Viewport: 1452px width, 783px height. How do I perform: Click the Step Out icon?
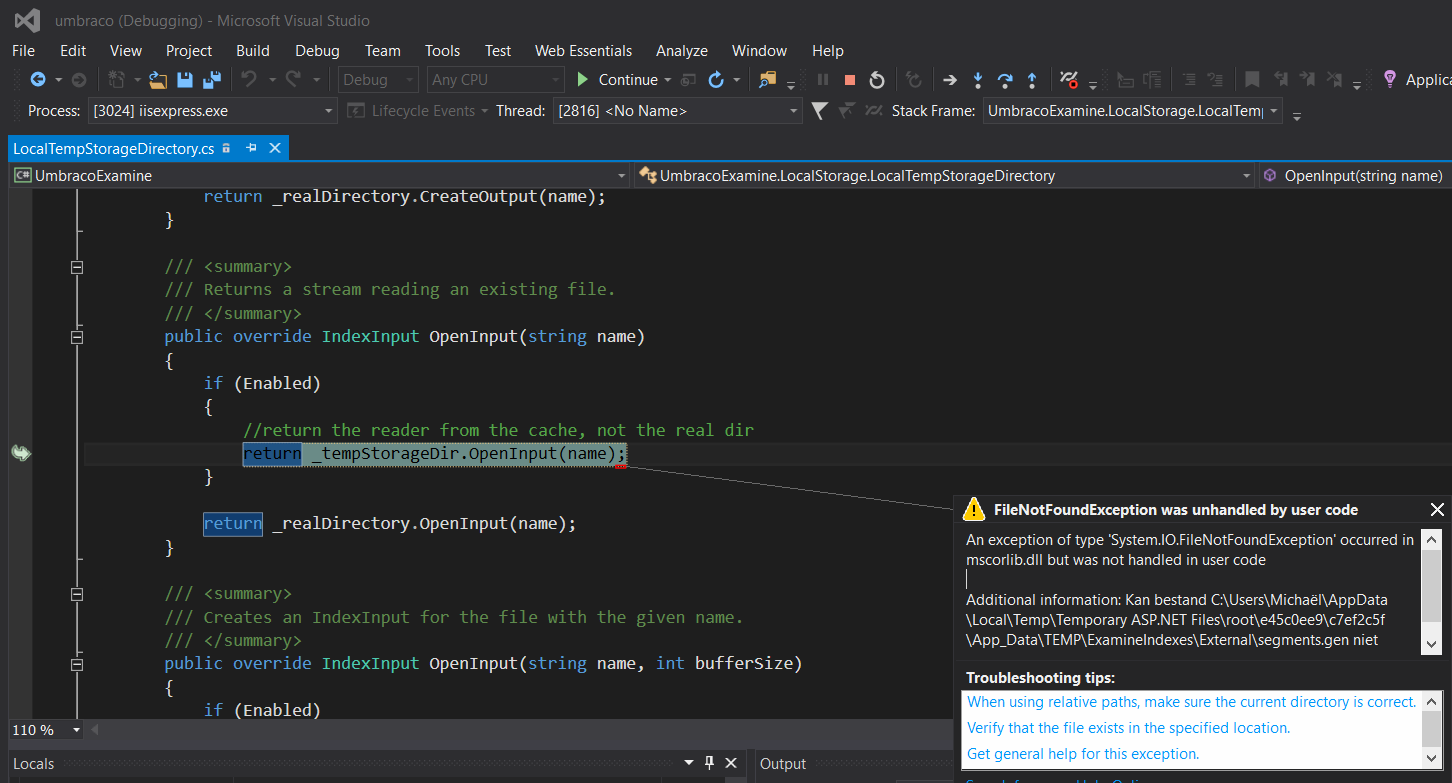tap(1032, 79)
